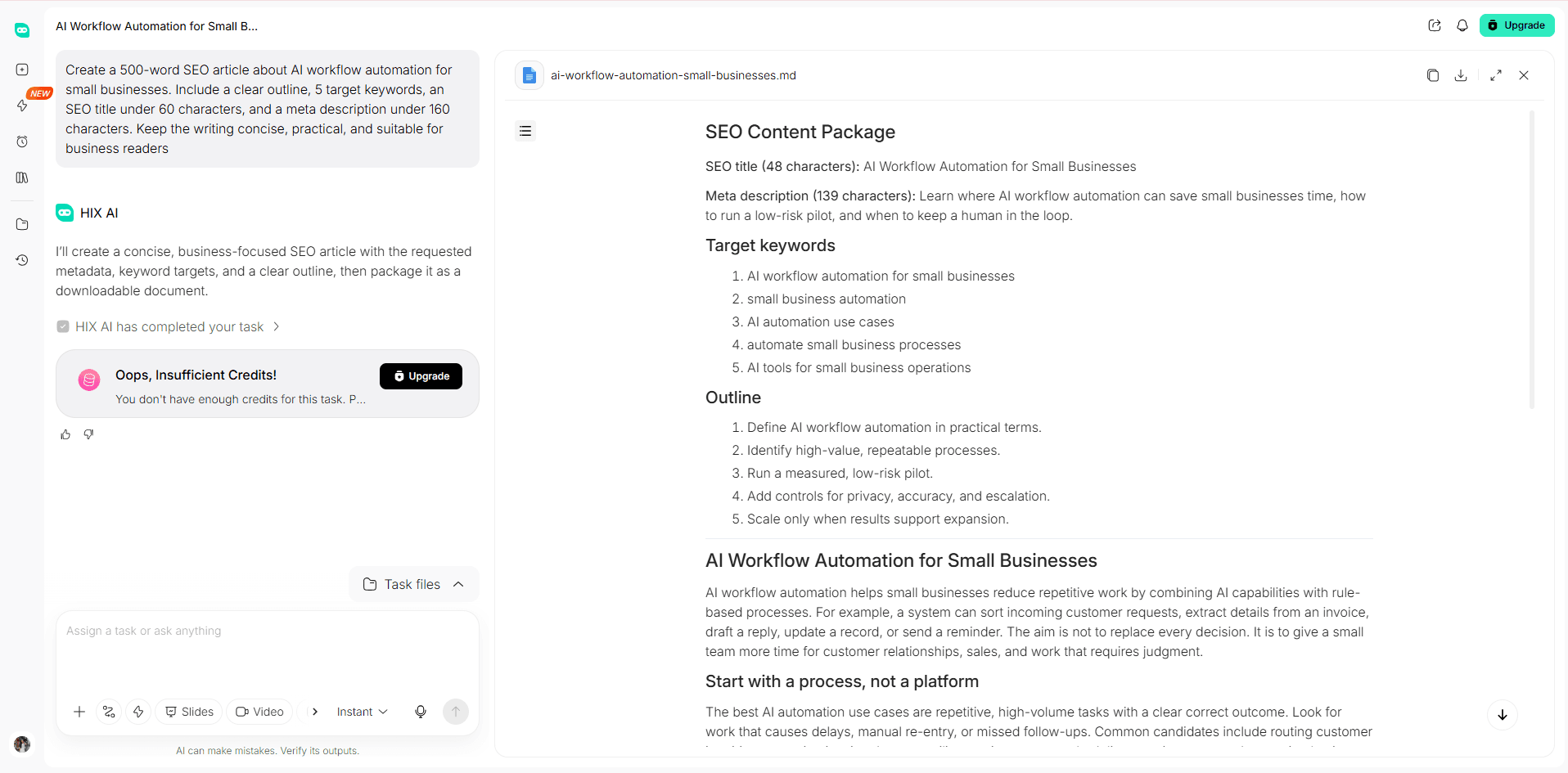
Task: Select the Video option
Action: click(259, 712)
